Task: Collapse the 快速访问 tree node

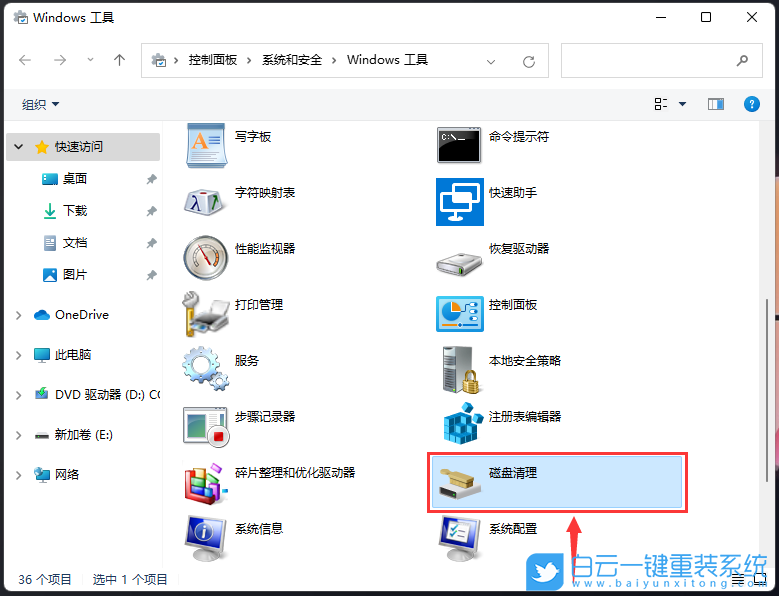Action: (19, 147)
